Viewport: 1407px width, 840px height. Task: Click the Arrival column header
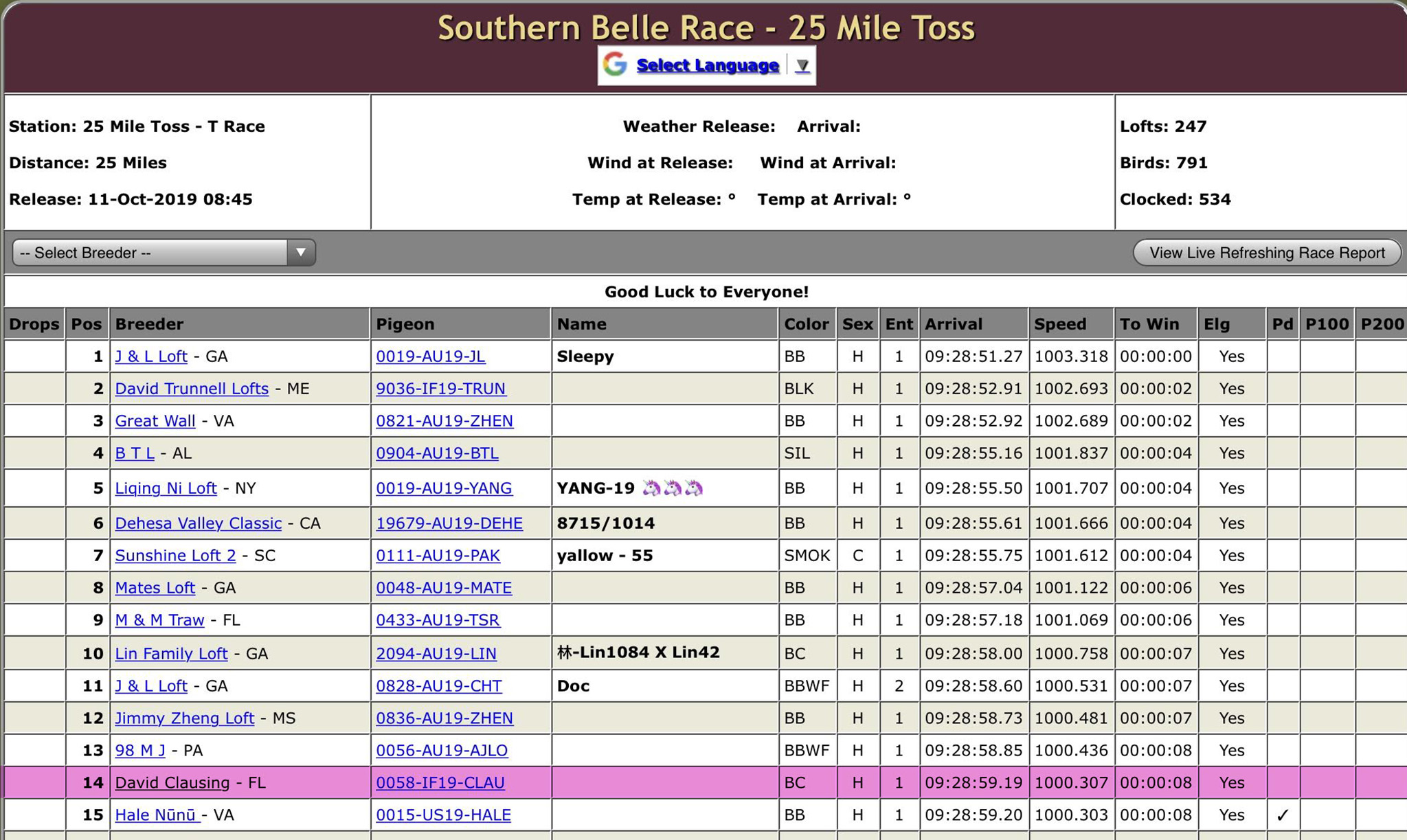[x=953, y=324]
